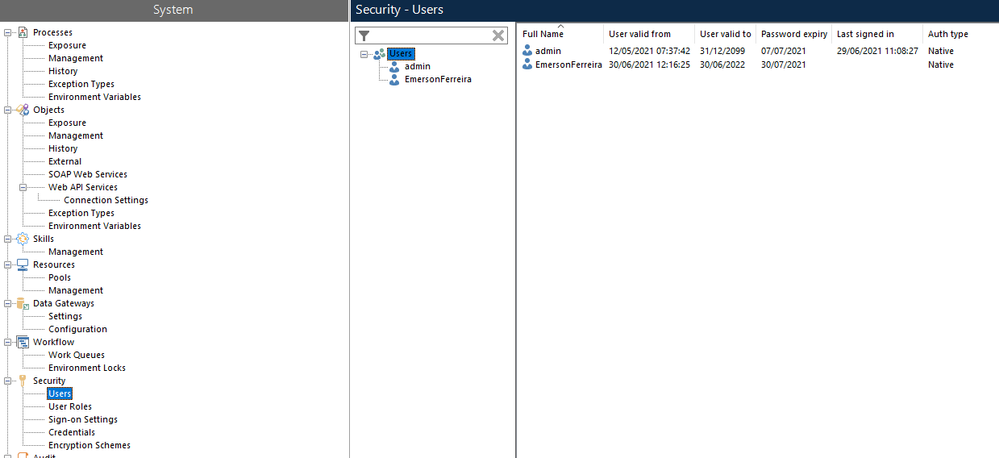Screen dimensions: 999x458
Task: Open Exposure under Objects
Action: coord(67,123)
